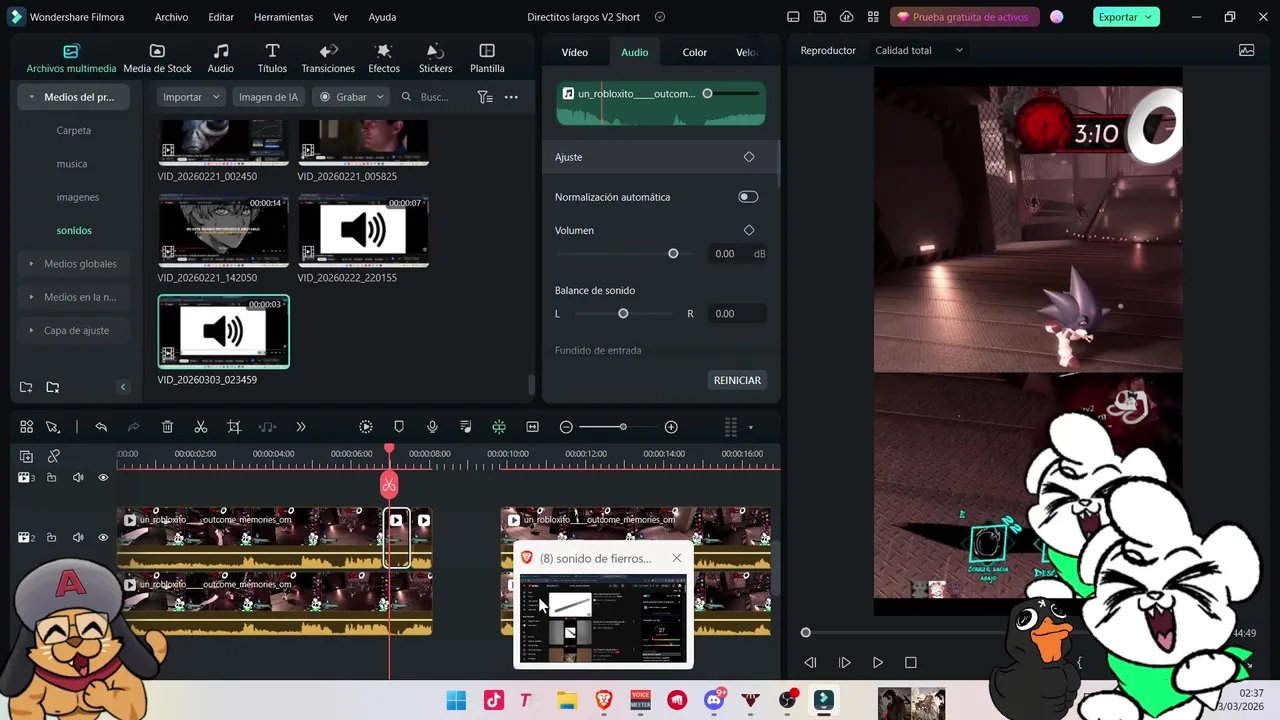The image size is (1280, 720).
Task: Expand Medios globales tree item
Action: (x=32, y=264)
